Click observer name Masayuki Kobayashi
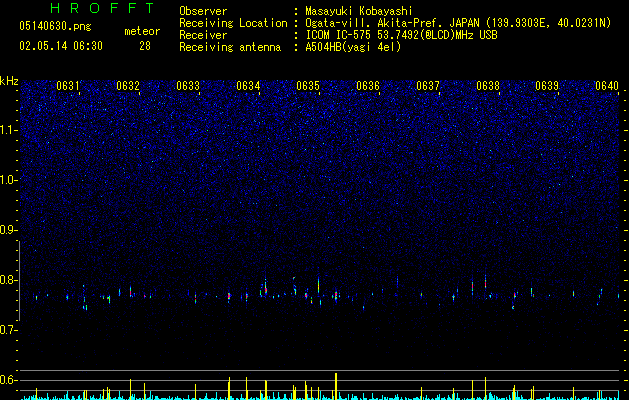The image size is (629, 400). tap(359, 11)
